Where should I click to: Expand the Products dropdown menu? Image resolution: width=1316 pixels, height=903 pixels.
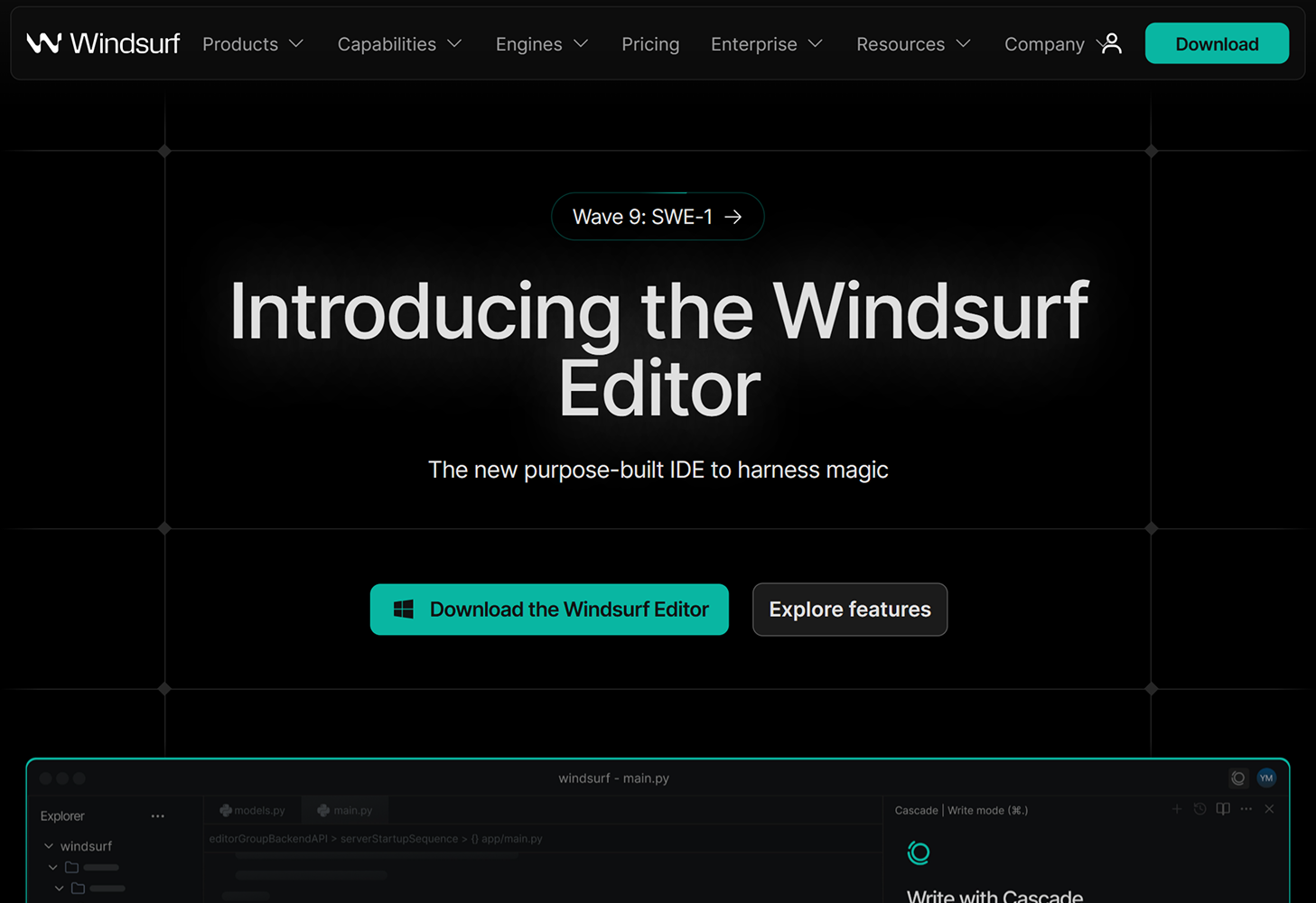tap(253, 44)
